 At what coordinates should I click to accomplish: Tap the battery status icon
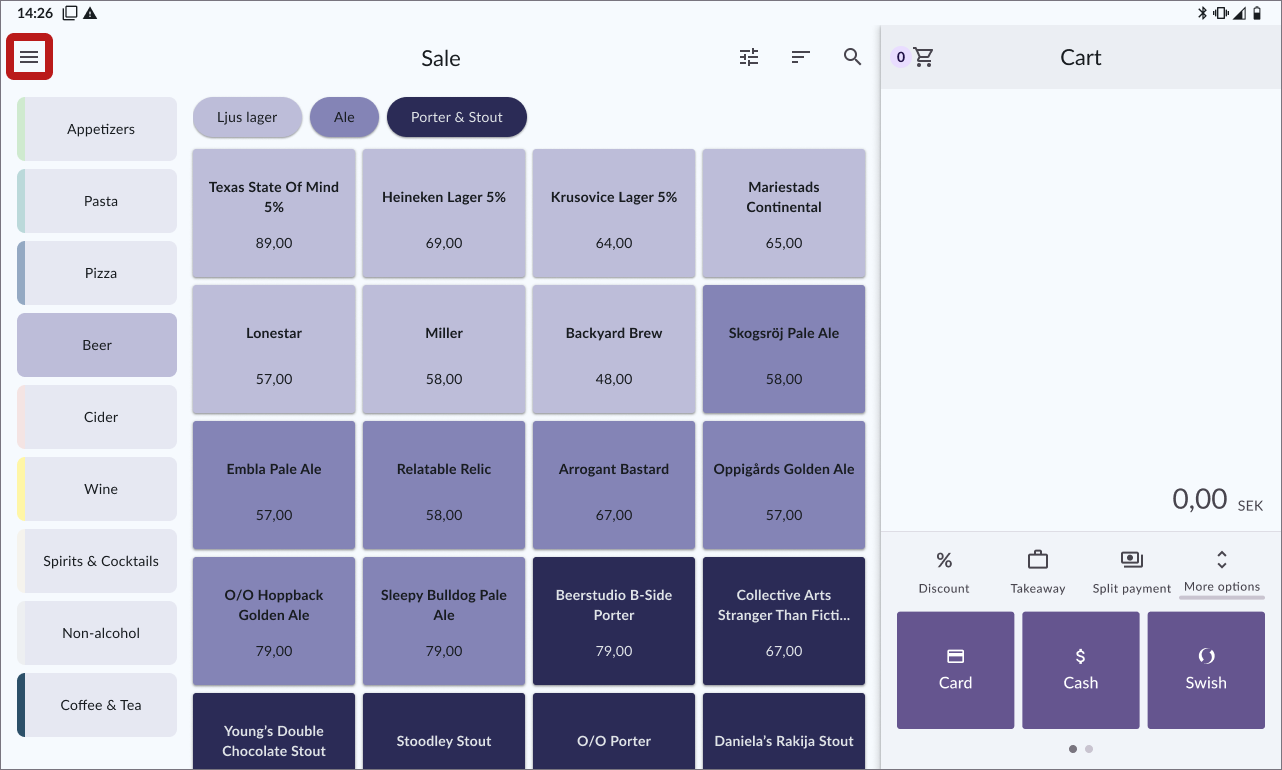coord(1258,13)
